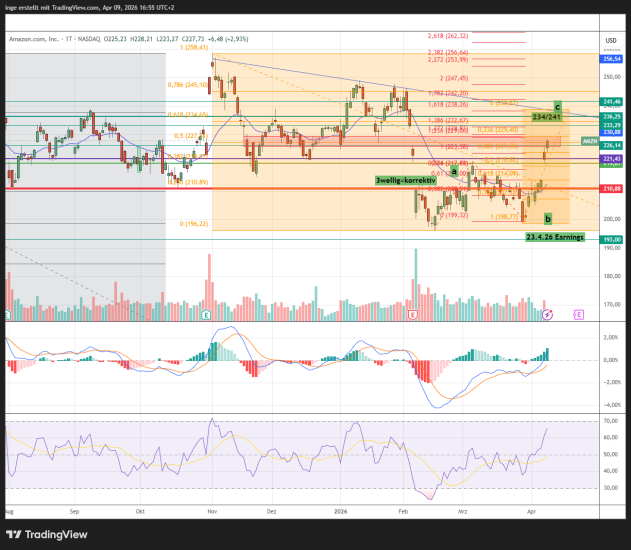Select the '23.4.26 Earnings' annotation label

(x=555, y=237)
